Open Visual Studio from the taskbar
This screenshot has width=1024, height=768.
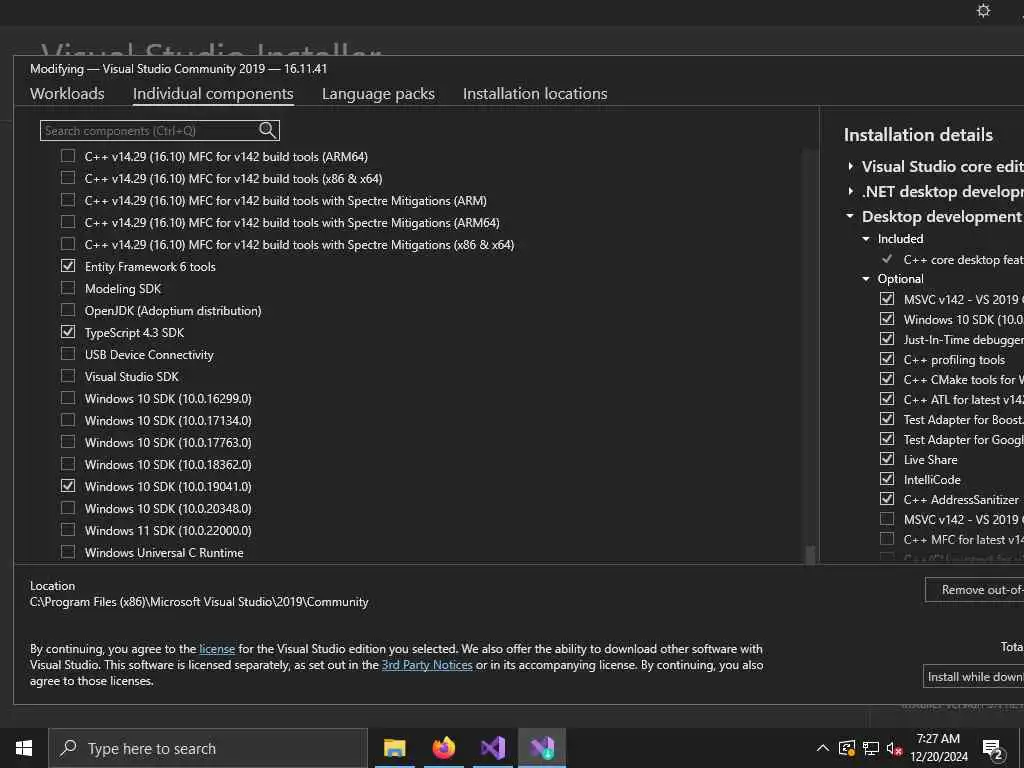(x=493, y=748)
